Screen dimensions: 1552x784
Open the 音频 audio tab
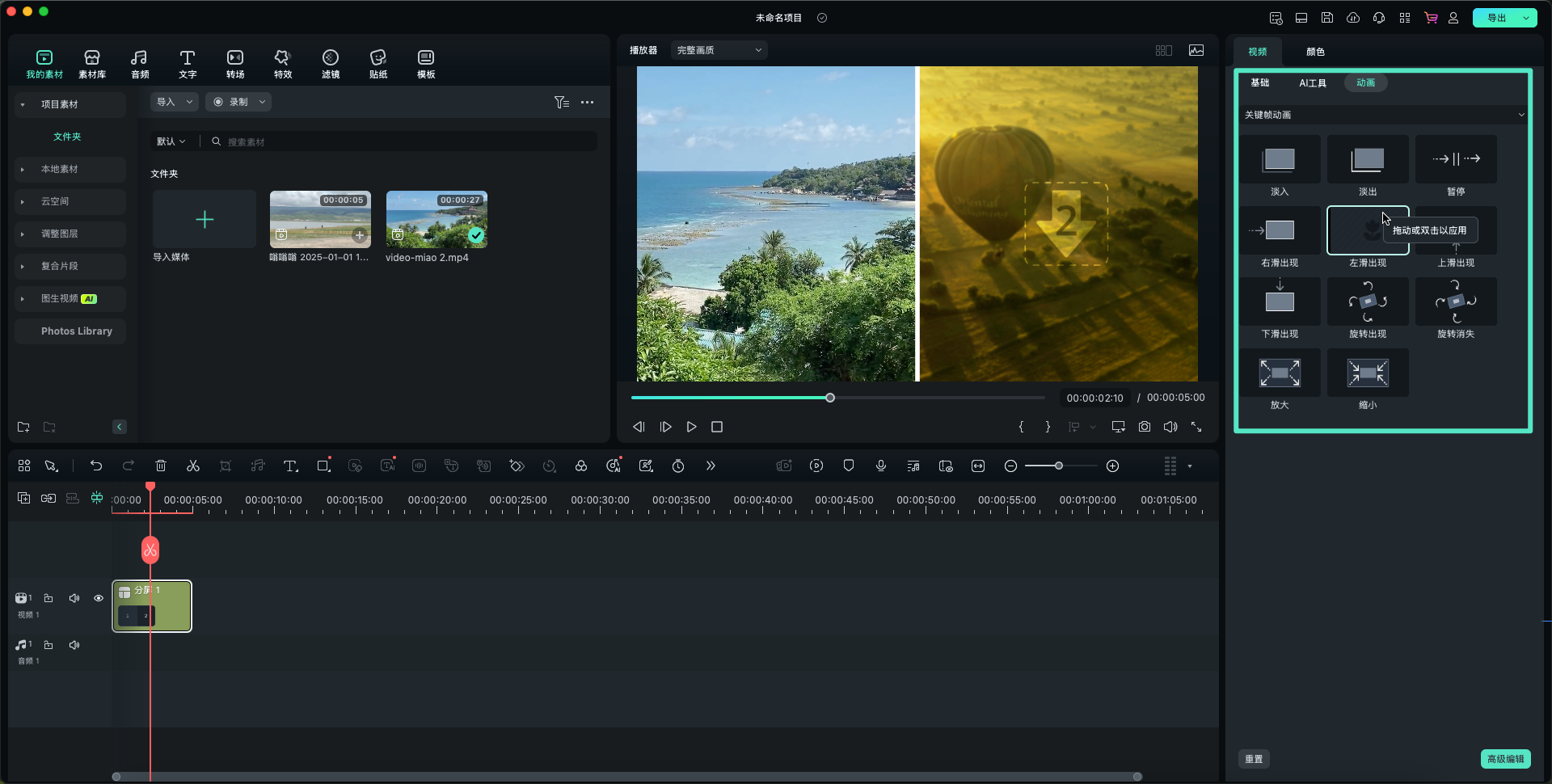[x=140, y=64]
